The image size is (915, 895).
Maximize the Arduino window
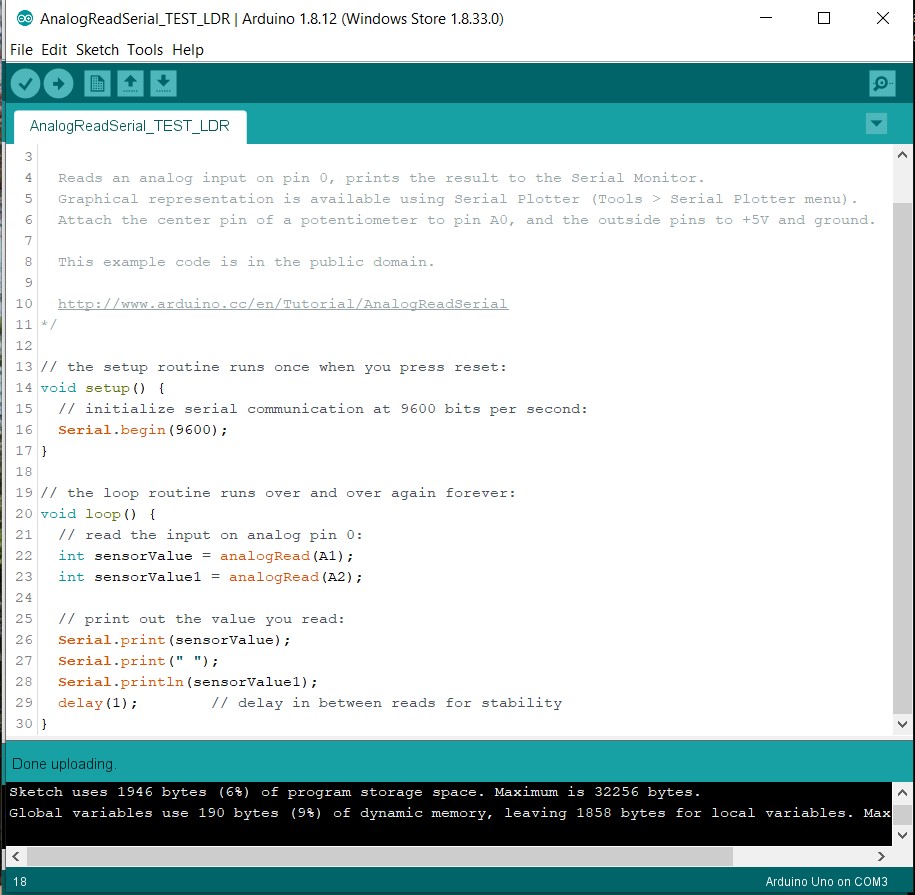824,18
